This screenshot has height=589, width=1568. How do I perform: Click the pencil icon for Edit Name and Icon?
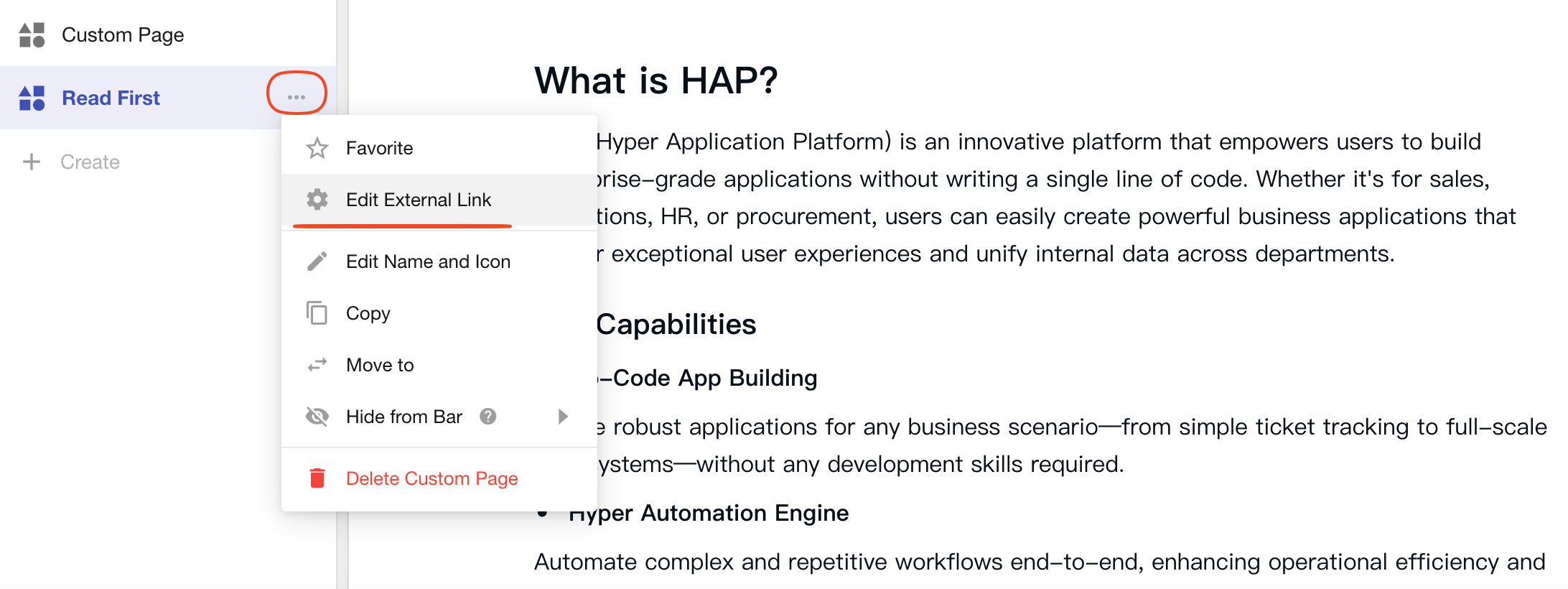[x=317, y=261]
